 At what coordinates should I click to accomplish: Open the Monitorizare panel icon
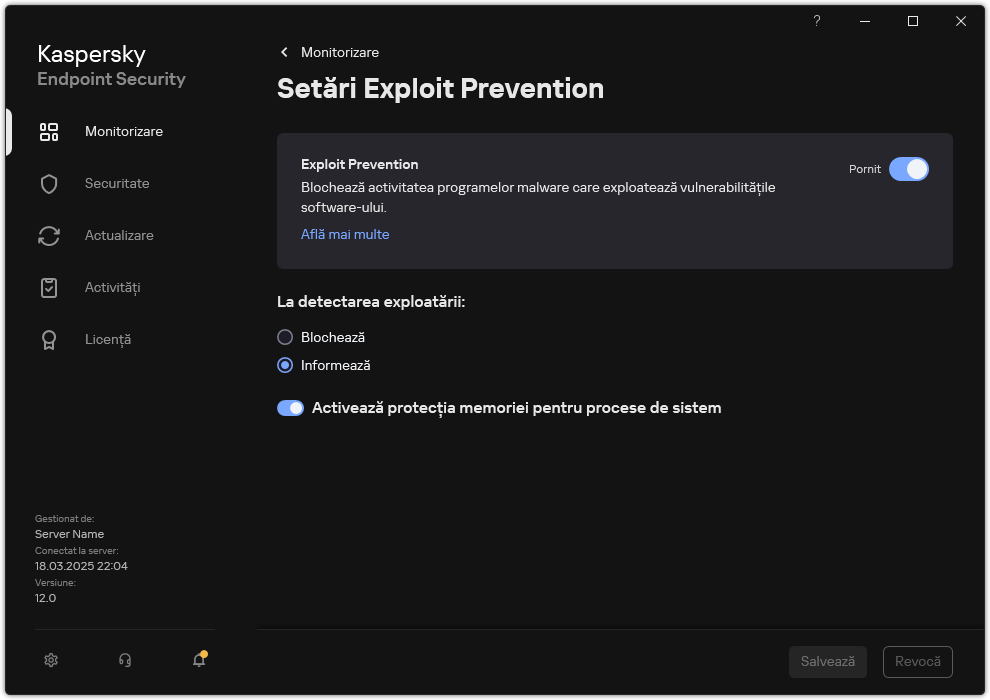pyautogui.click(x=49, y=131)
